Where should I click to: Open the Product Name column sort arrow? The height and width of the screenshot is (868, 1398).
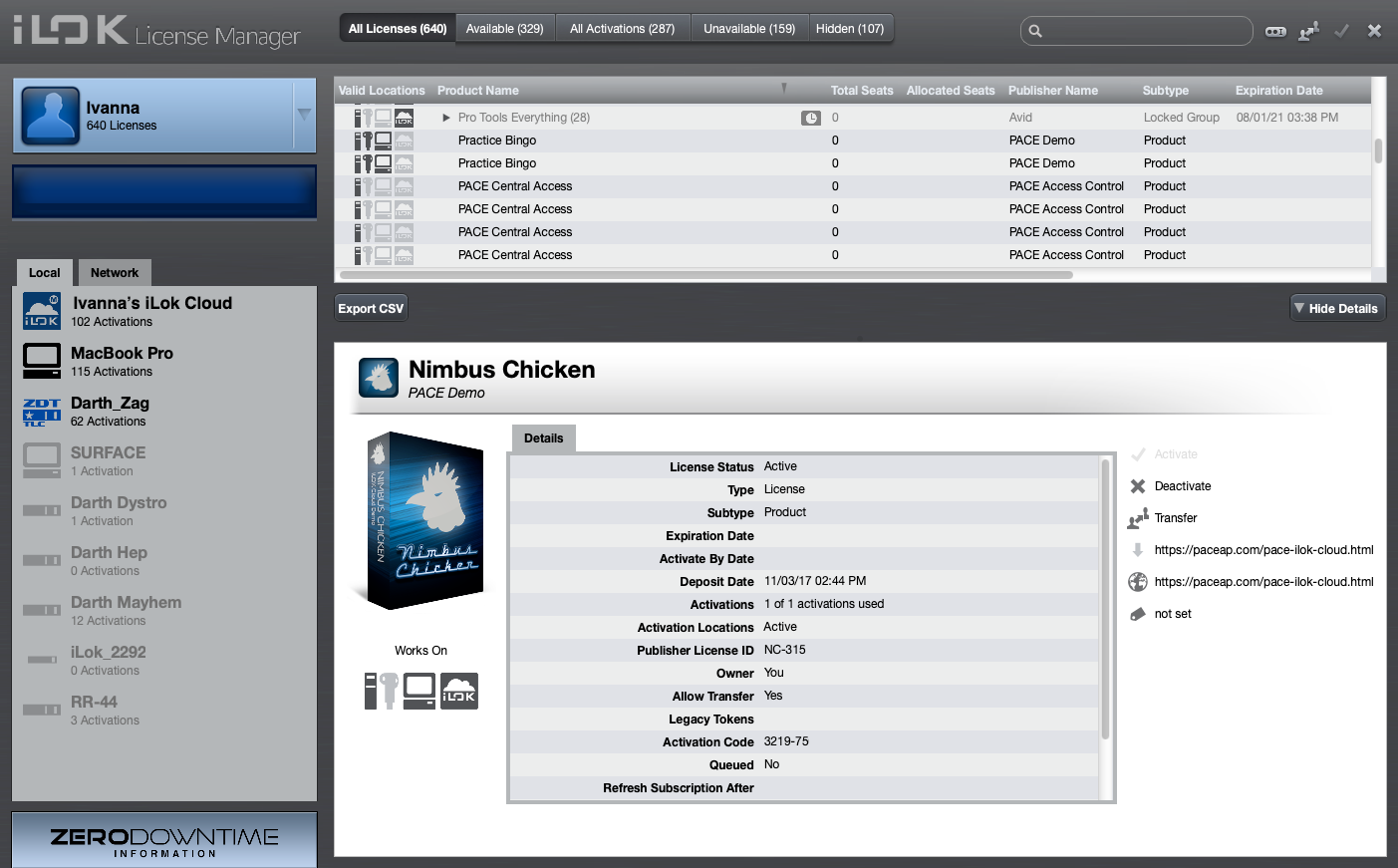[x=784, y=89]
